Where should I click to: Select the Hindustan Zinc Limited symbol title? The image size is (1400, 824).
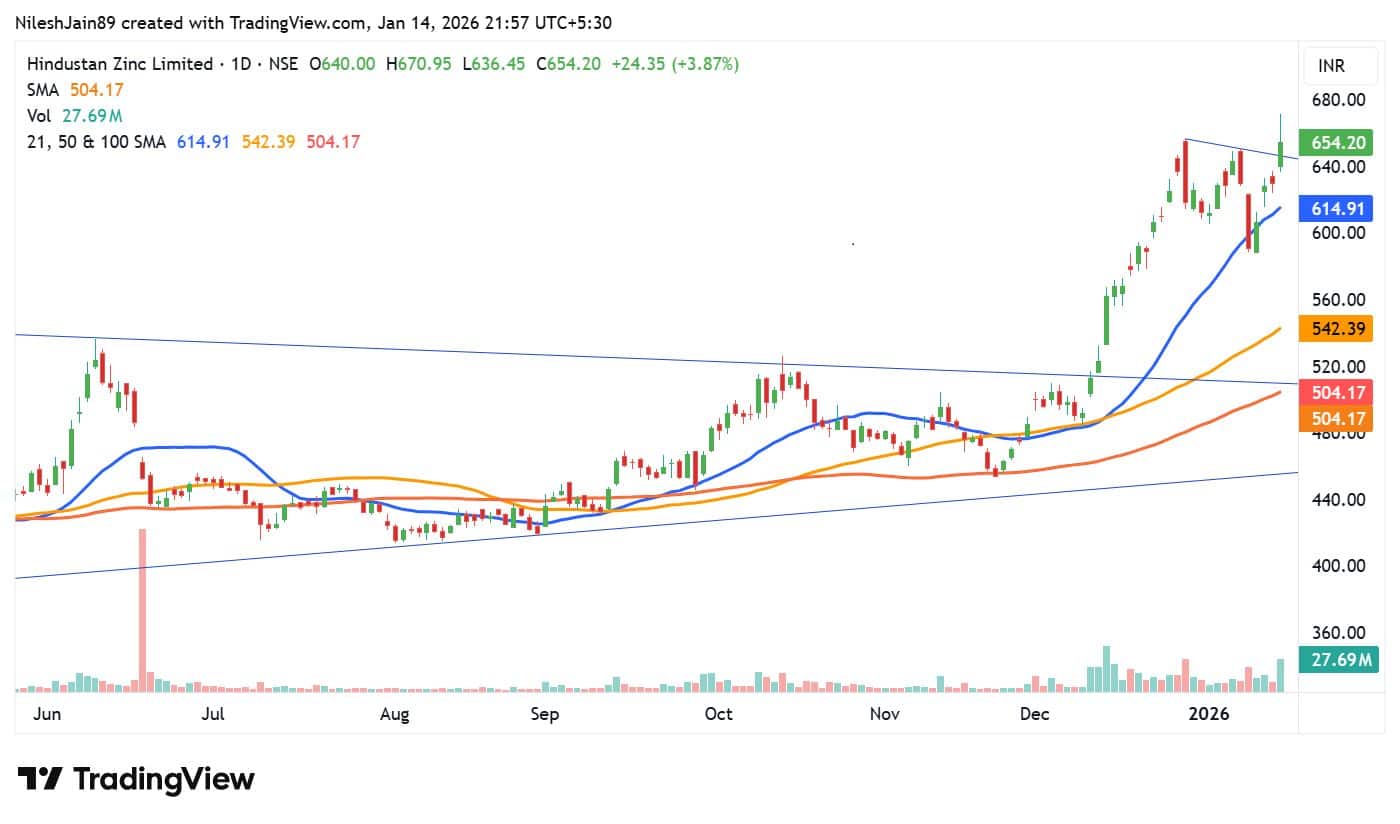(x=120, y=64)
